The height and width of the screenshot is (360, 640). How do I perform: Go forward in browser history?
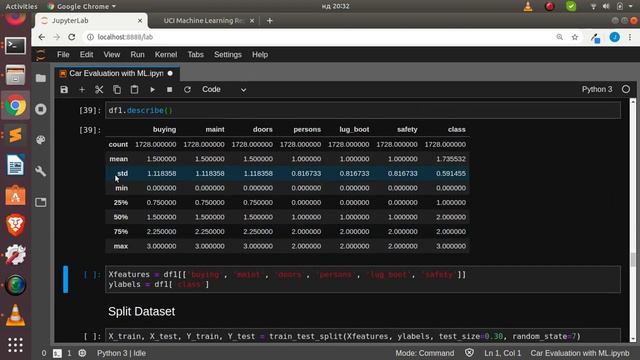[56, 37]
